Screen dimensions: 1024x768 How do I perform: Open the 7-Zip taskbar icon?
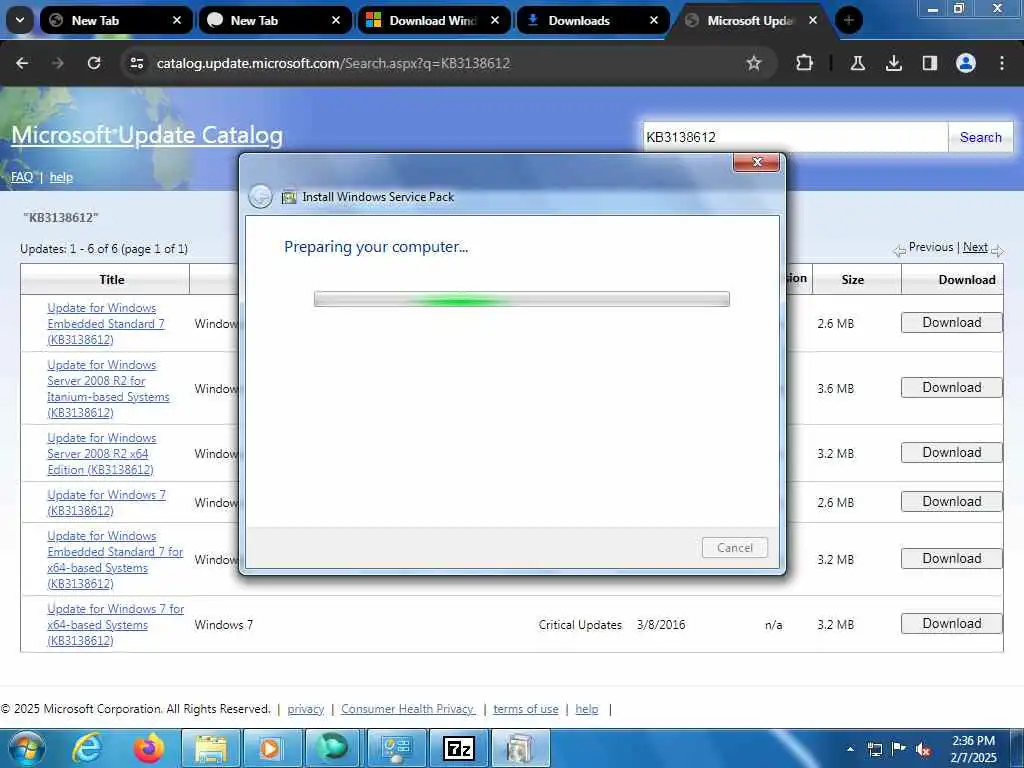click(x=458, y=748)
